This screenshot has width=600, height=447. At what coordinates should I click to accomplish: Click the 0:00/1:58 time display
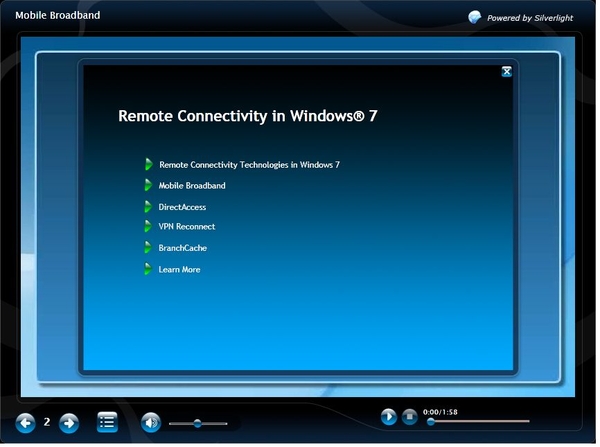tap(441, 411)
